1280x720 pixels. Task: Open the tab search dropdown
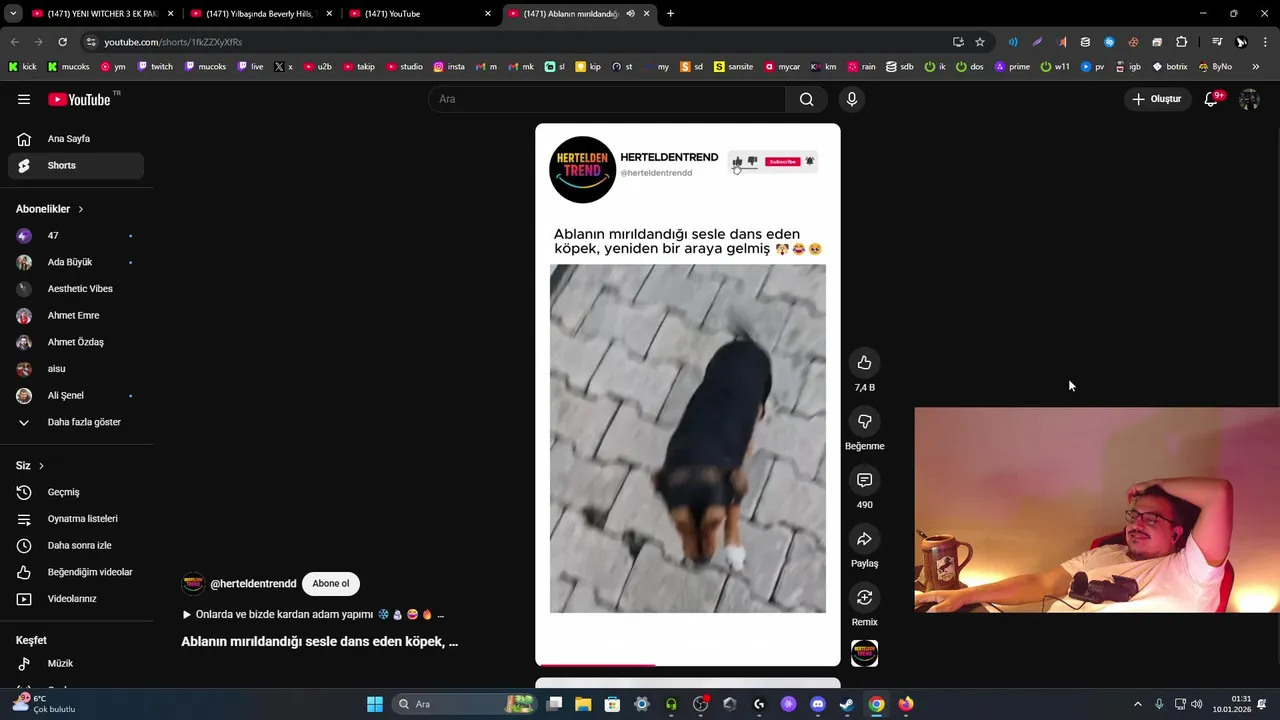pos(13,14)
